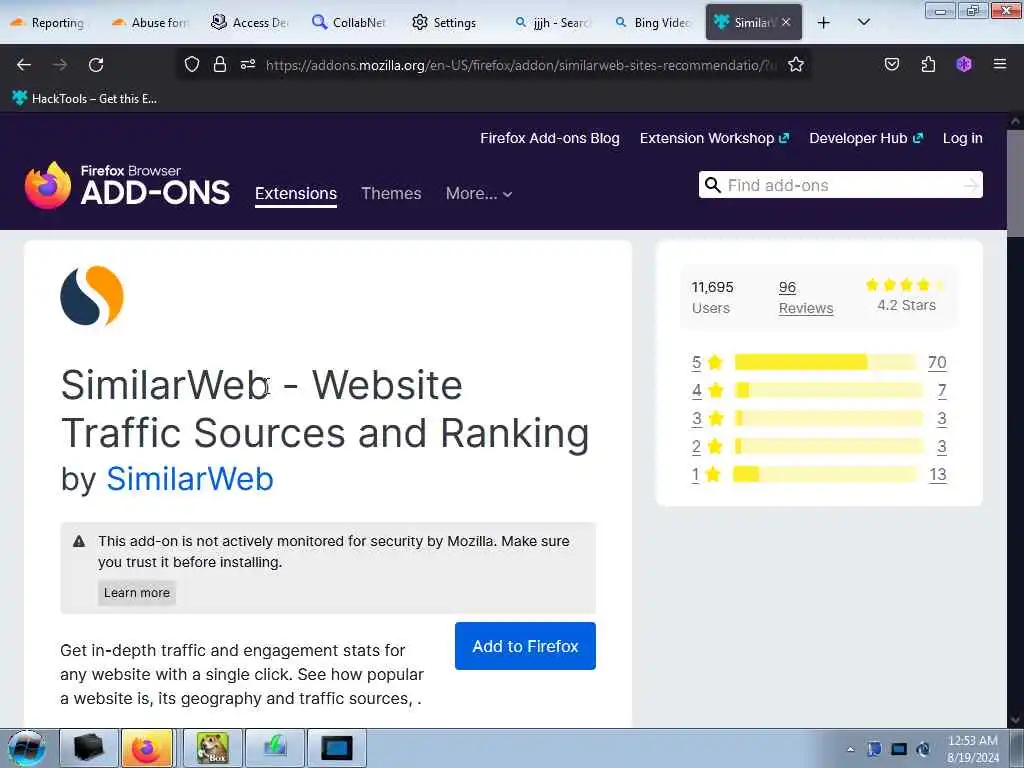Open the Box animal app in taskbar

tap(213, 748)
